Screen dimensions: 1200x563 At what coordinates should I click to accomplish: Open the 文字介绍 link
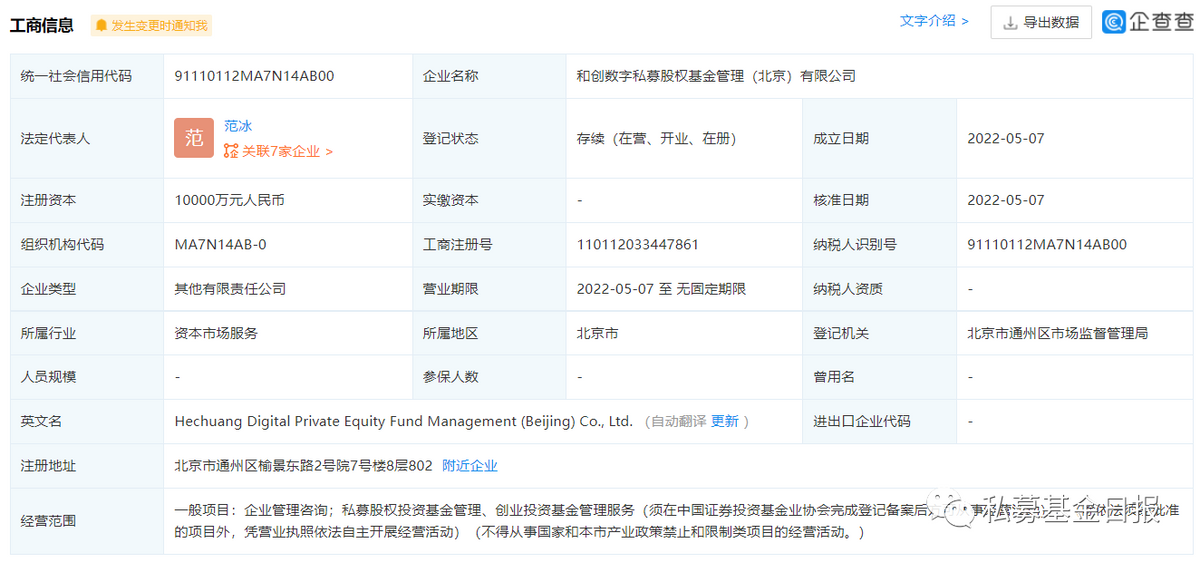point(934,21)
